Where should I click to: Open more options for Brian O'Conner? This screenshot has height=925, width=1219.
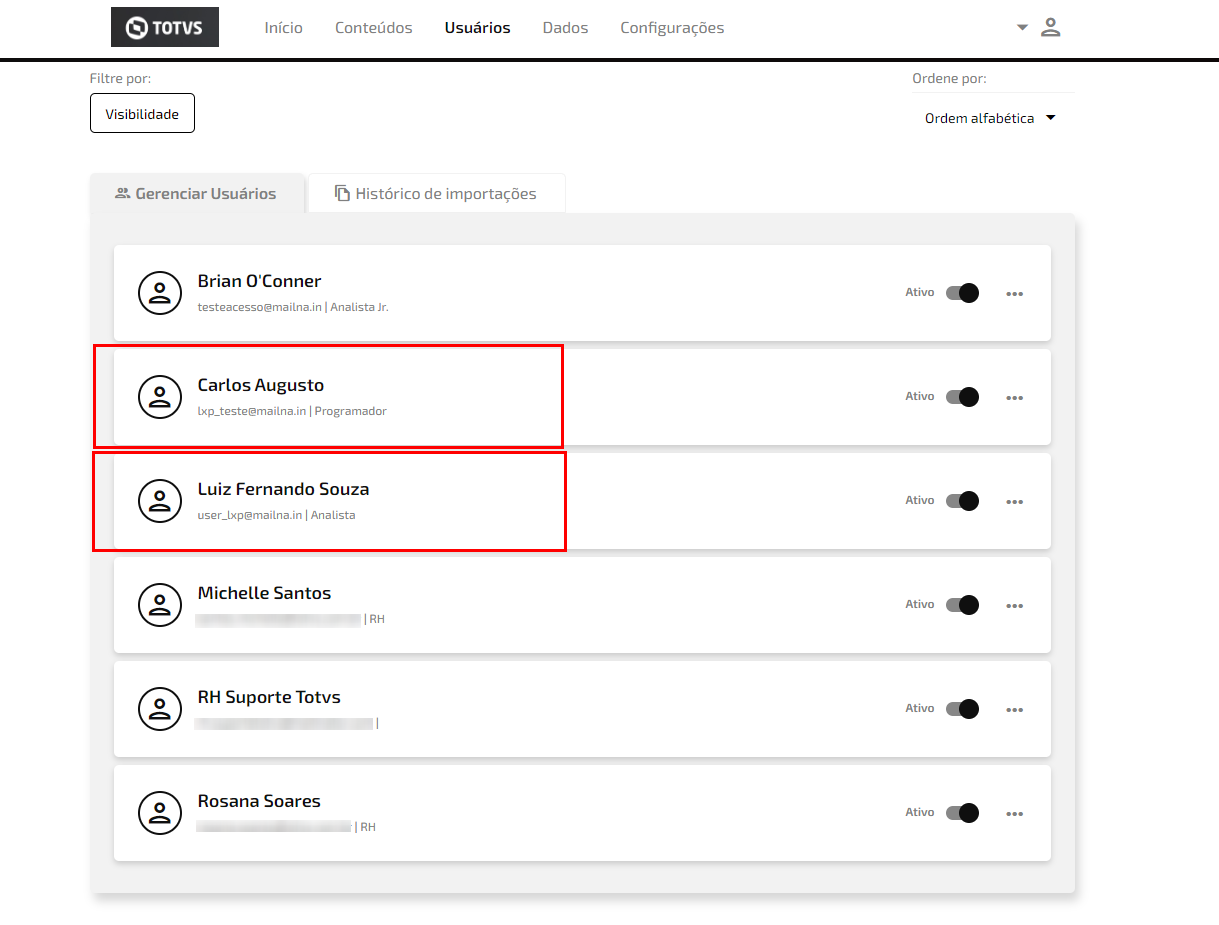[1014, 294]
